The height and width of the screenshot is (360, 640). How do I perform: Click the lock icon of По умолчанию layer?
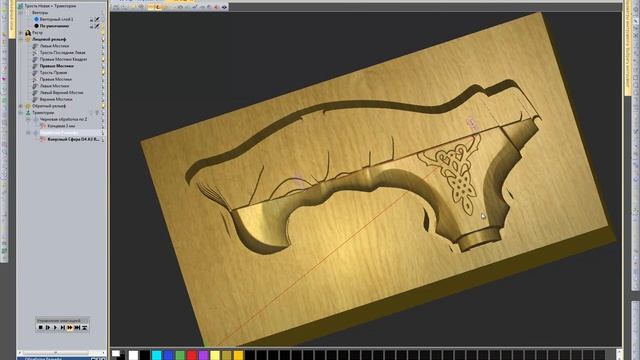click(91, 26)
